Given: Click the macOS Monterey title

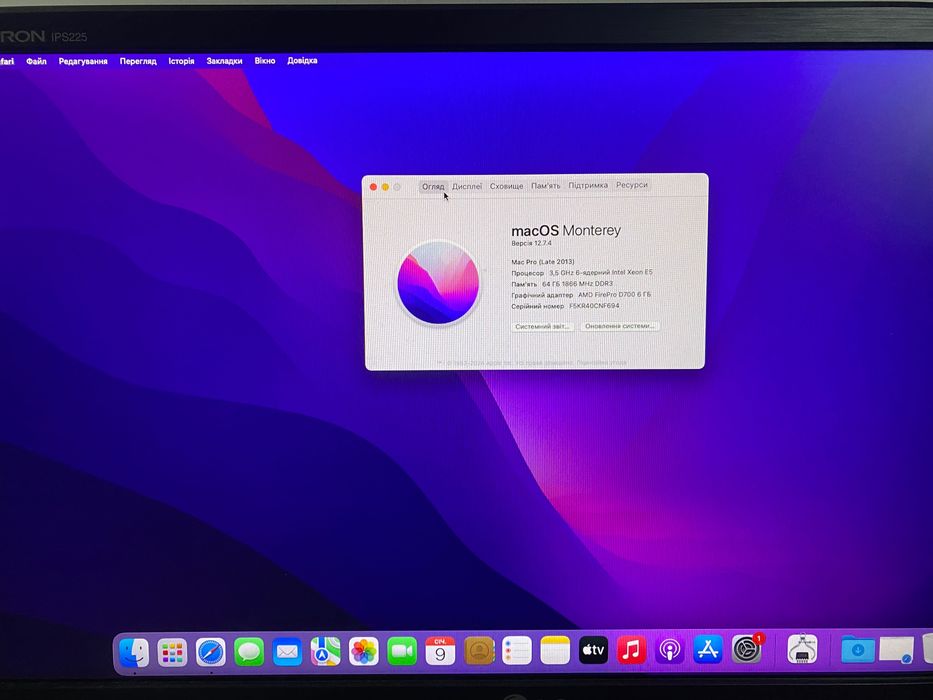Looking at the screenshot, I should tap(566, 230).
